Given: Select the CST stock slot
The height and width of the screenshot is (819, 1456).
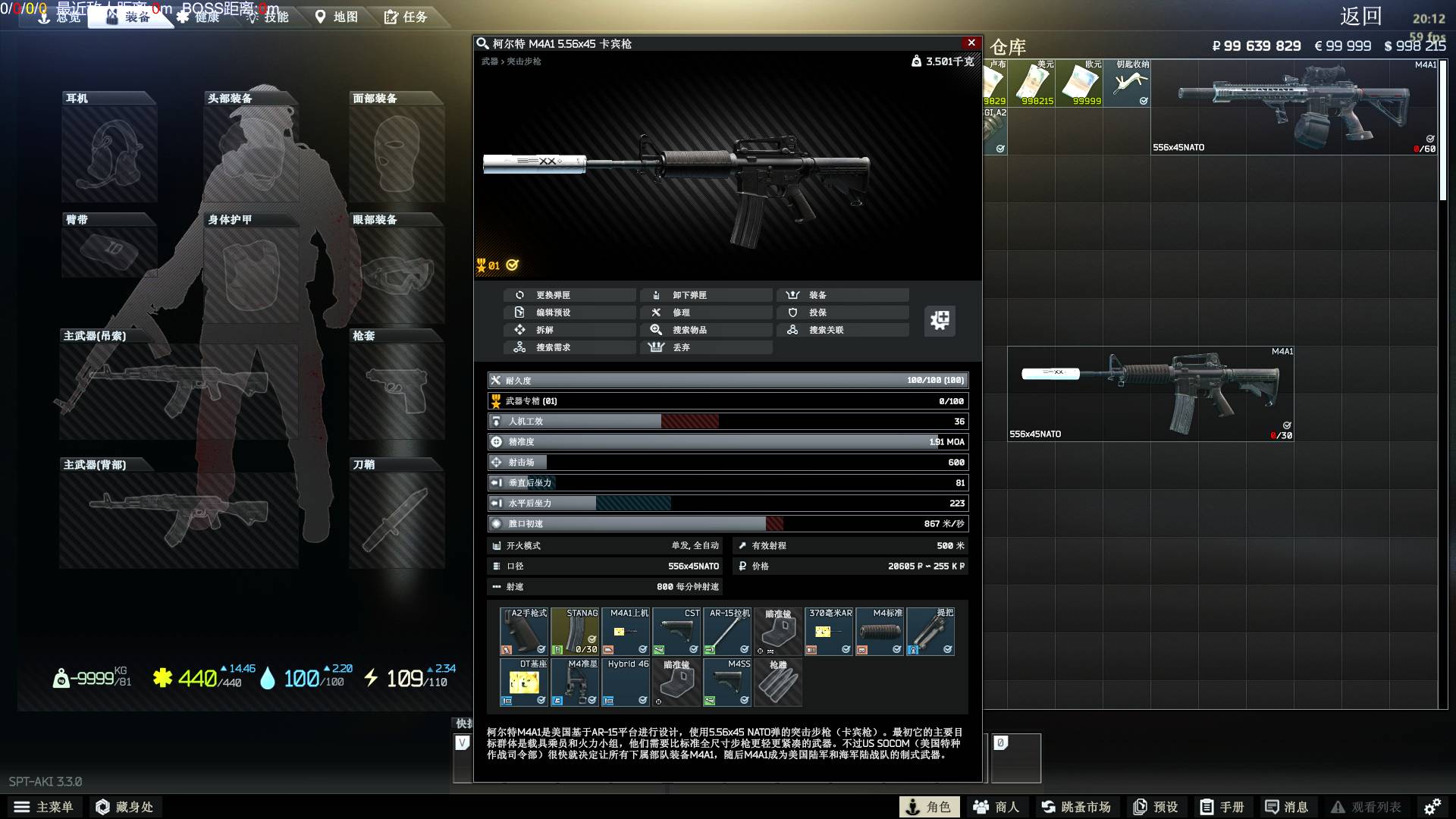Looking at the screenshot, I should (676, 631).
